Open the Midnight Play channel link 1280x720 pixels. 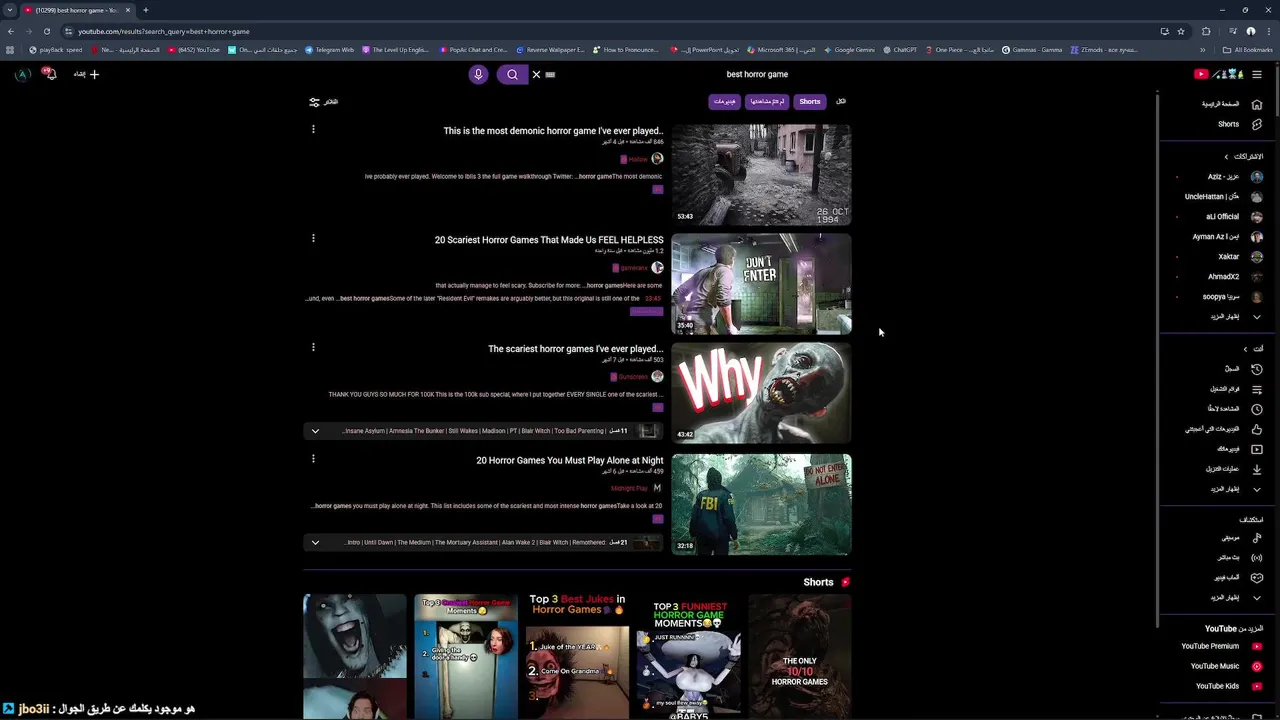(629, 488)
